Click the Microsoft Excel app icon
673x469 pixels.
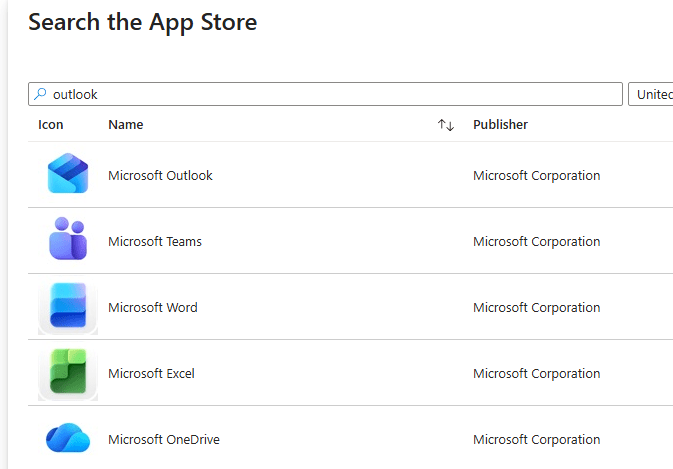68,373
